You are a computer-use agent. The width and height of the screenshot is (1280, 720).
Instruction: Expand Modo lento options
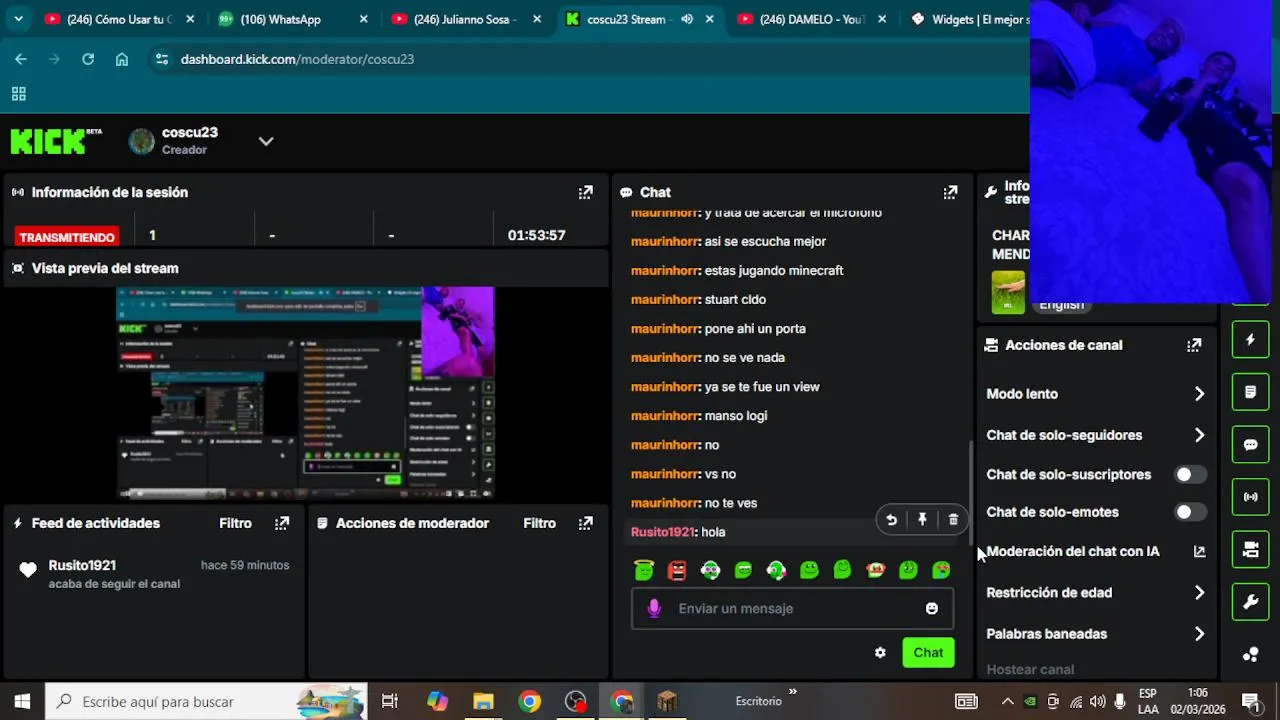coord(1199,394)
